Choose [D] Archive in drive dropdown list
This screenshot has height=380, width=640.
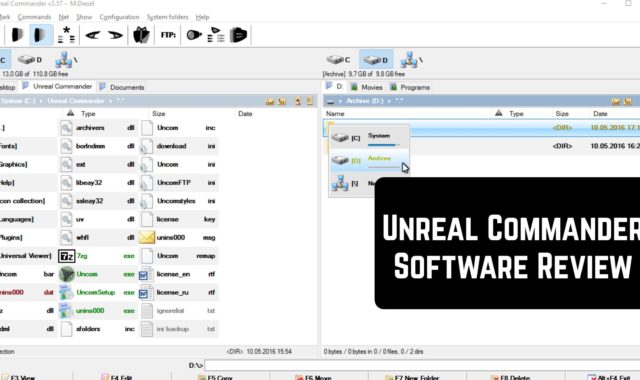(369, 160)
